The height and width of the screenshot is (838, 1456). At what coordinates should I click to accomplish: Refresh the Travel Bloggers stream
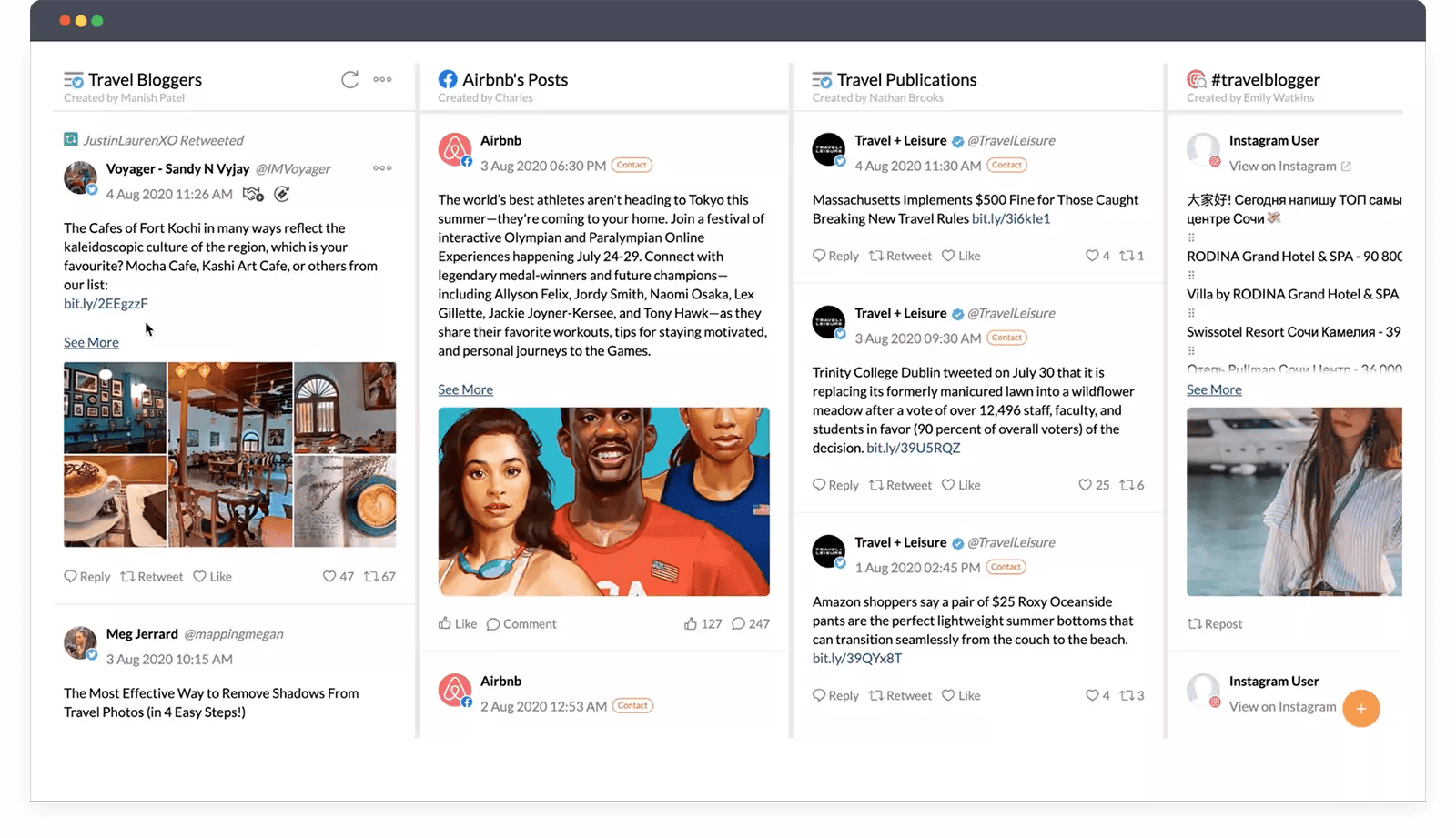click(x=349, y=79)
